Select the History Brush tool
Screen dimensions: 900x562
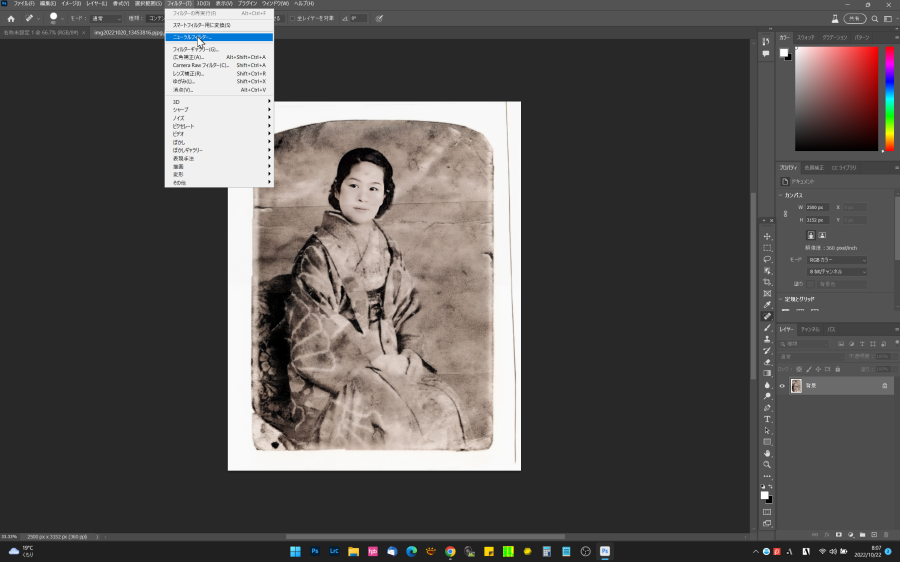(x=767, y=351)
